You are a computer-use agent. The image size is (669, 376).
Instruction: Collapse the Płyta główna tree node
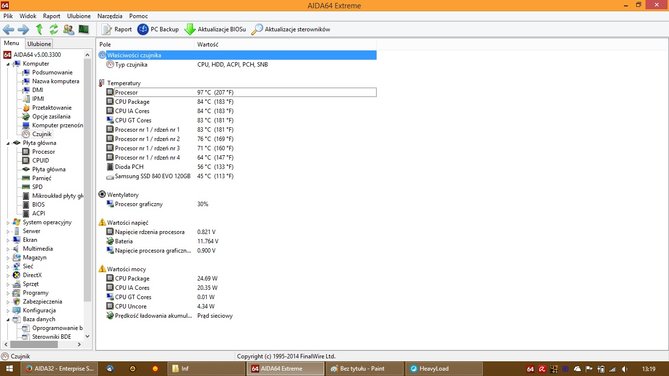pyautogui.click(x=8, y=143)
